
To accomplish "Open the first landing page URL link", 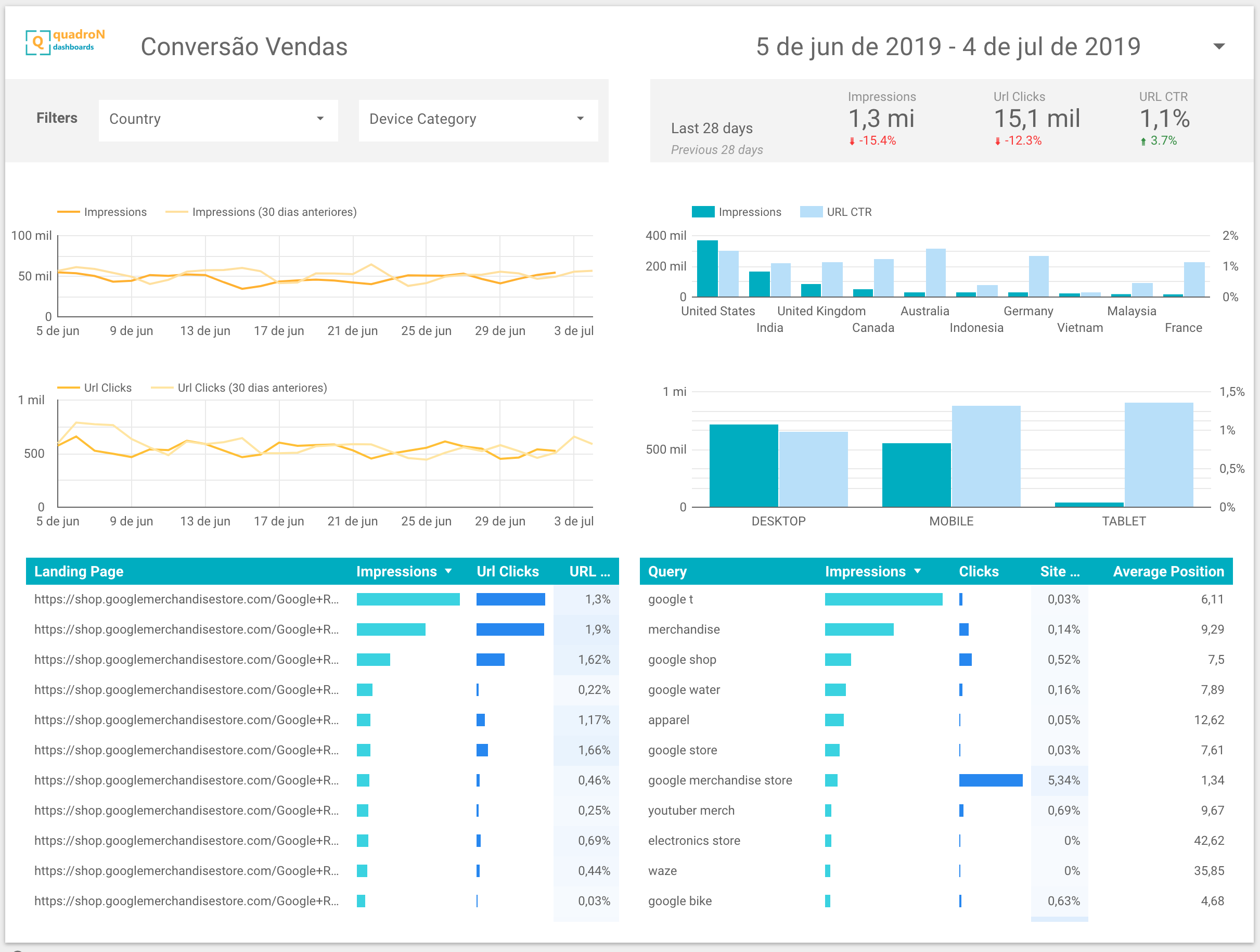I will [x=186, y=599].
